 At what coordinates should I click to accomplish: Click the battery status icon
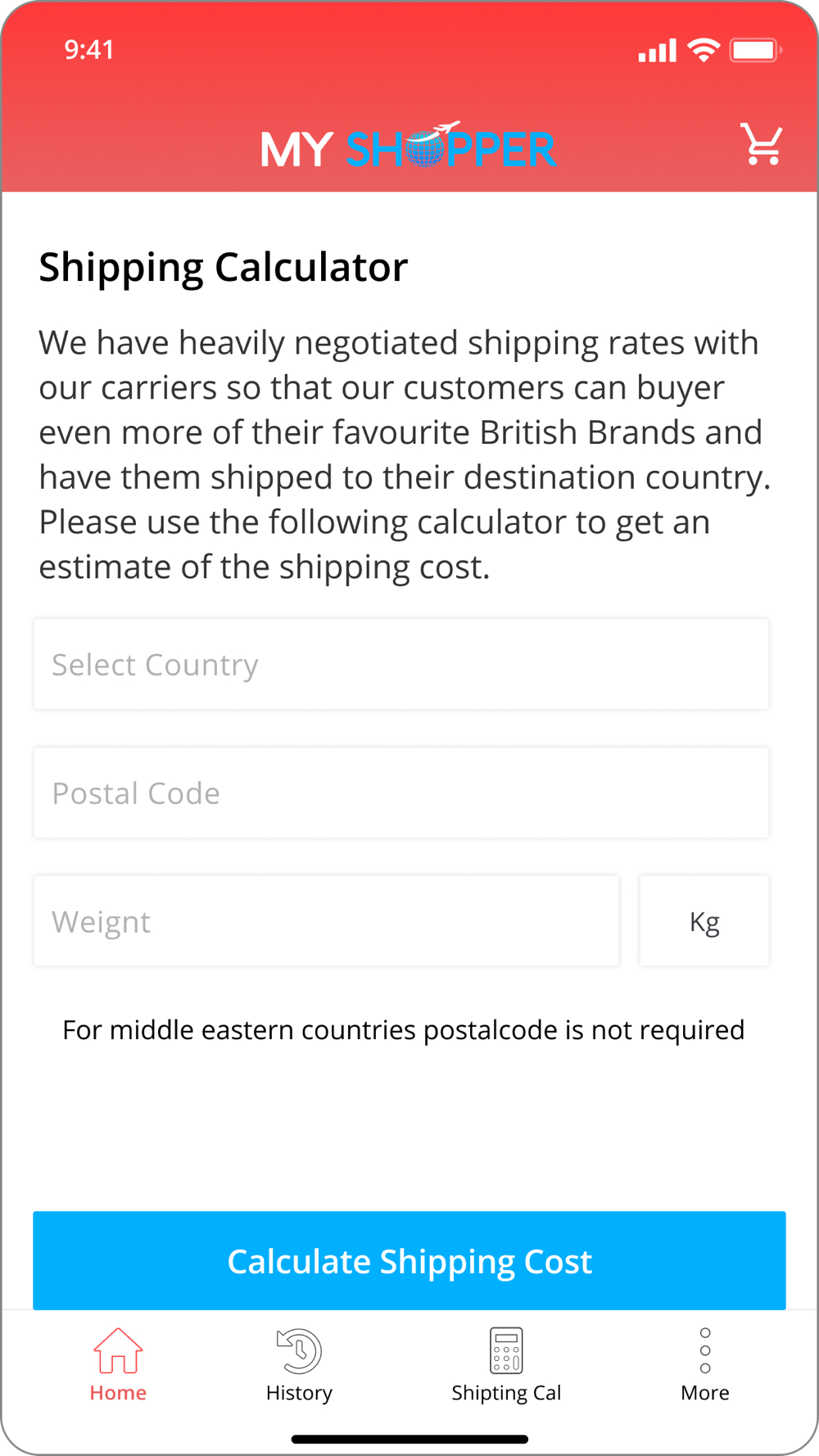[x=755, y=50]
